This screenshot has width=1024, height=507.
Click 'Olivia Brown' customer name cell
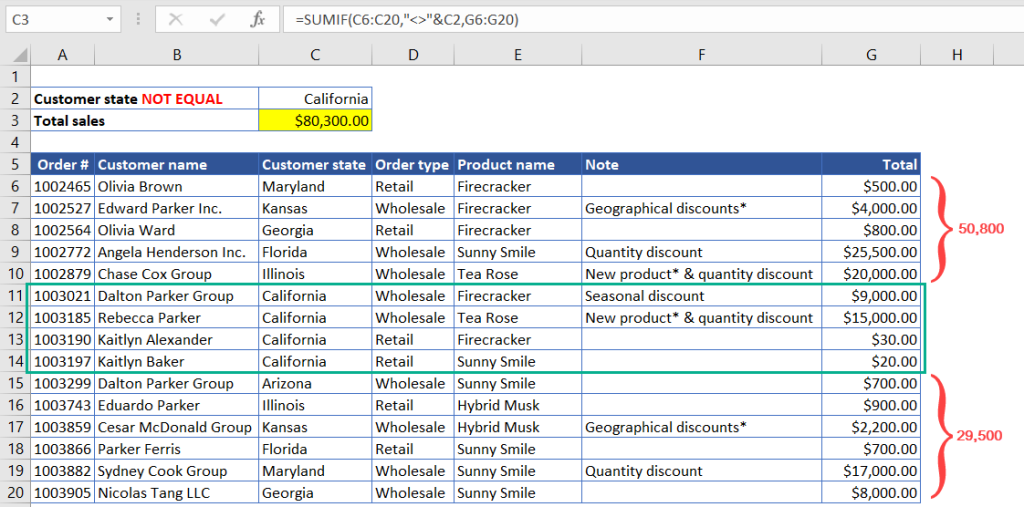tap(176, 186)
